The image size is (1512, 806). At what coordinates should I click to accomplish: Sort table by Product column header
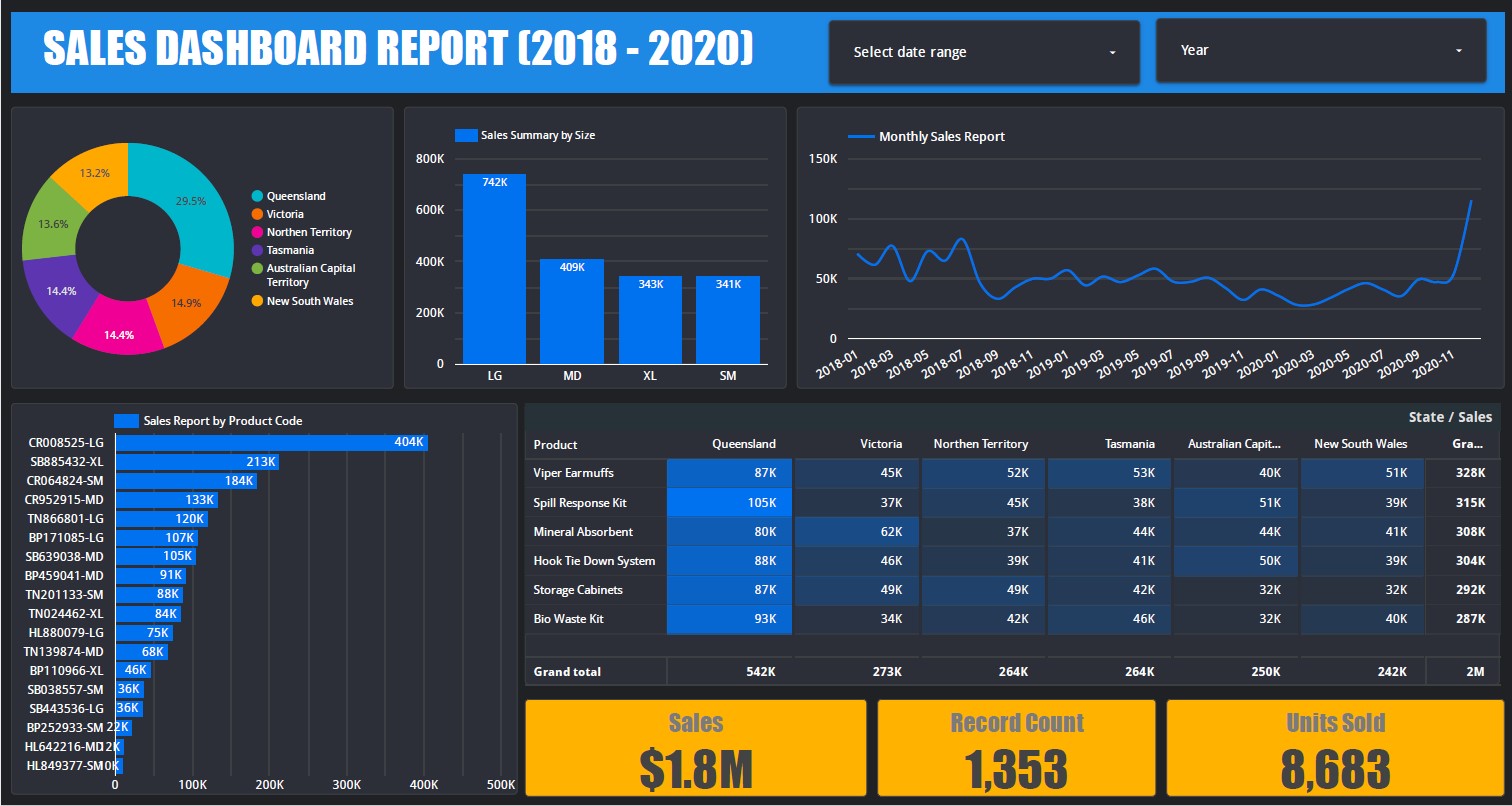pyautogui.click(x=556, y=445)
